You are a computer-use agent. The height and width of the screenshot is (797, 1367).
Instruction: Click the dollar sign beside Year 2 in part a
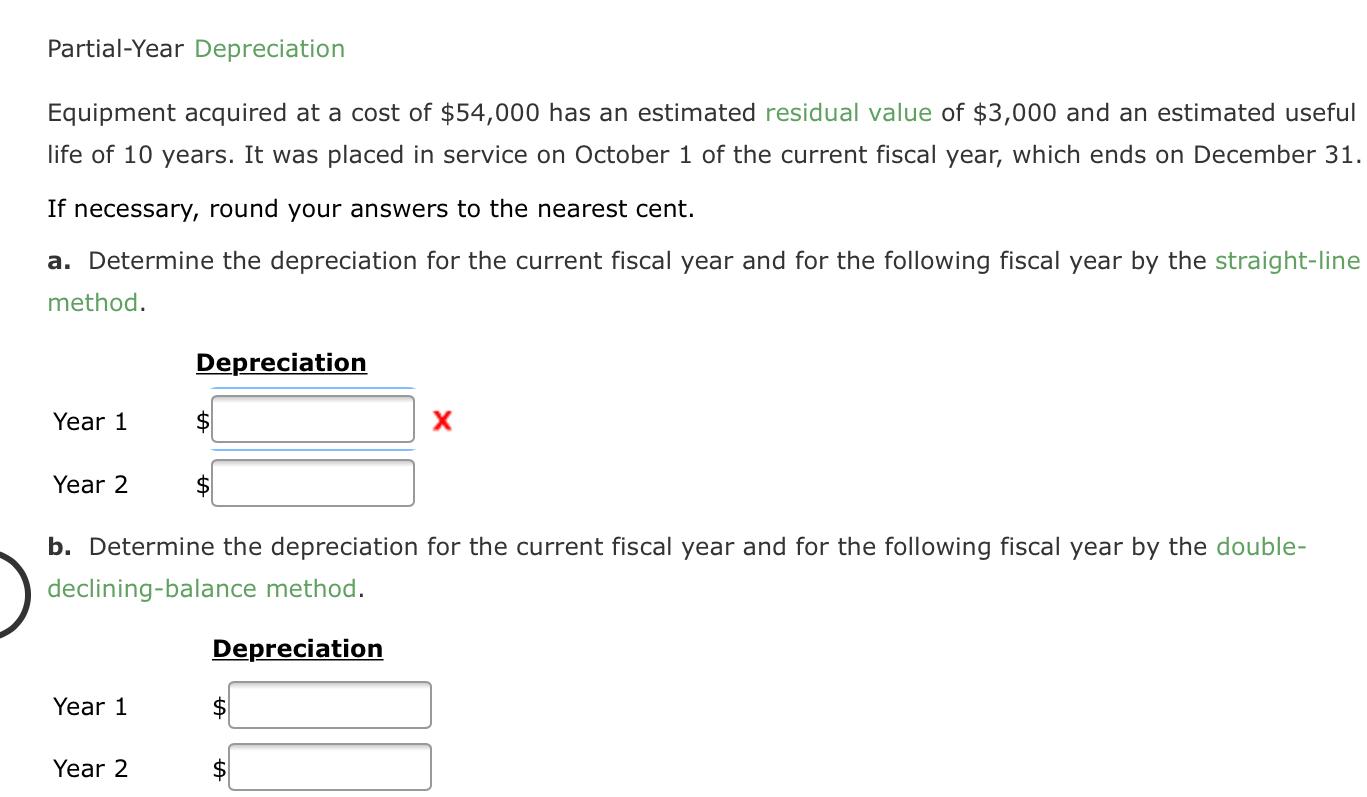(201, 484)
